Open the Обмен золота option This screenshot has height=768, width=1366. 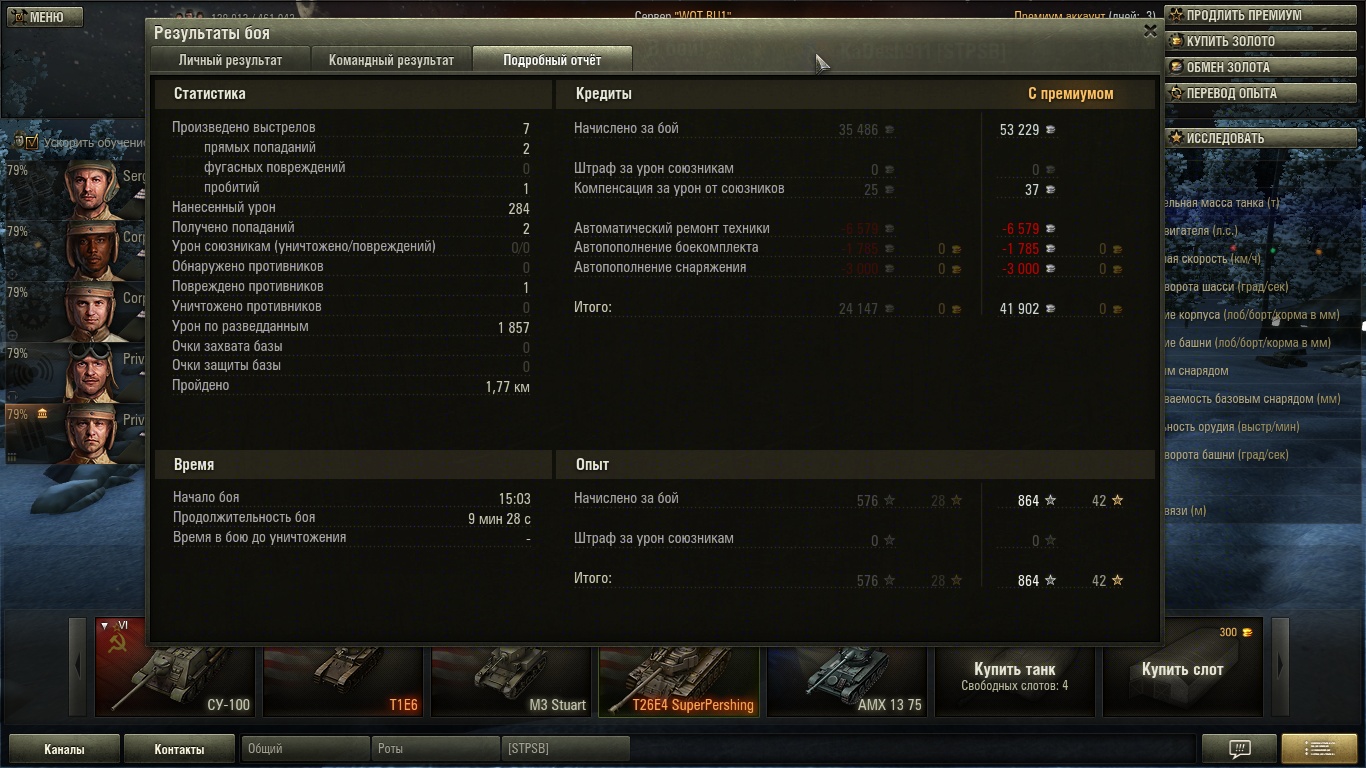[x=1264, y=67]
